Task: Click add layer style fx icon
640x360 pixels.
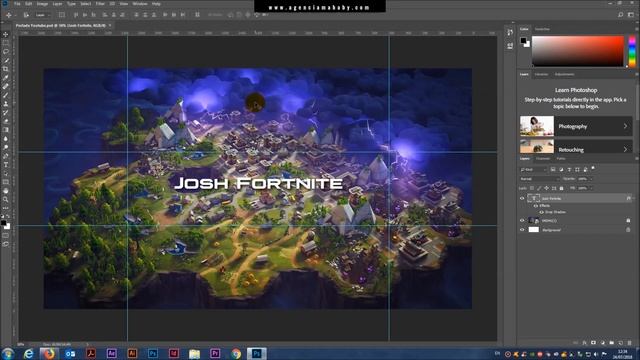Action: pyautogui.click(x=584, y=343)
